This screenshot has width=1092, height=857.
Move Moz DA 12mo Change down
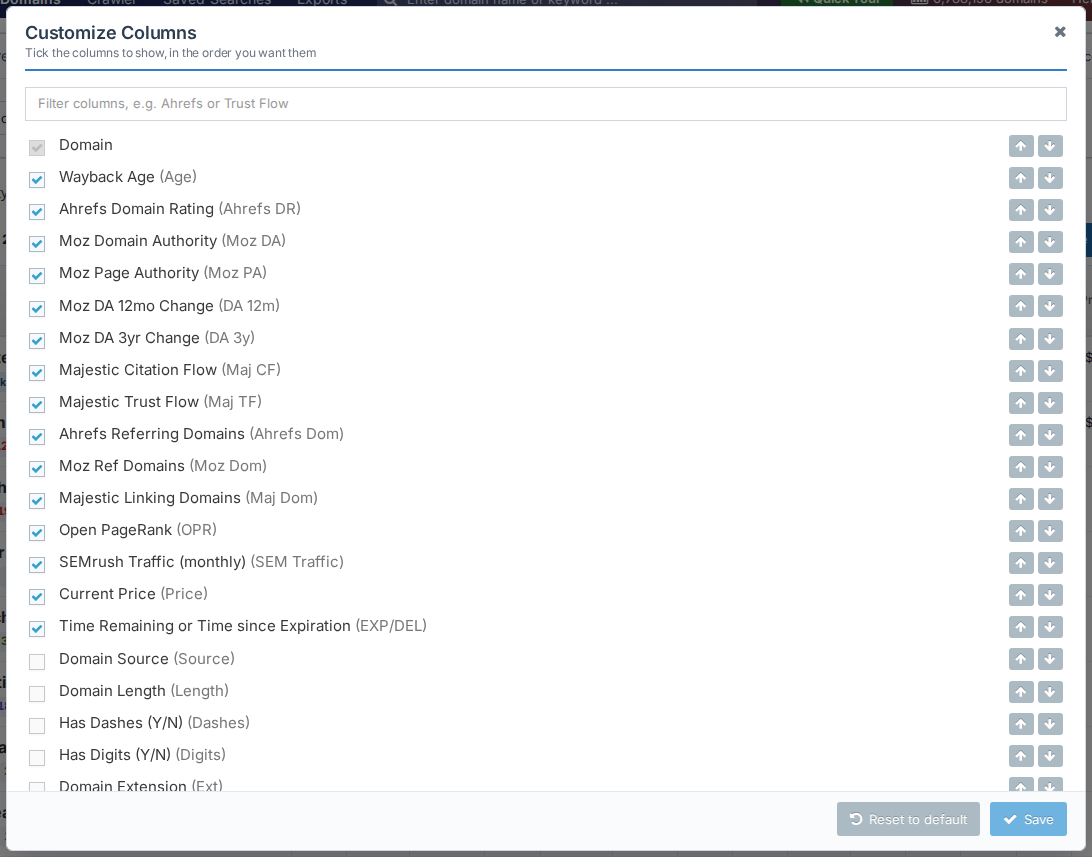(x=1050, y=306)
